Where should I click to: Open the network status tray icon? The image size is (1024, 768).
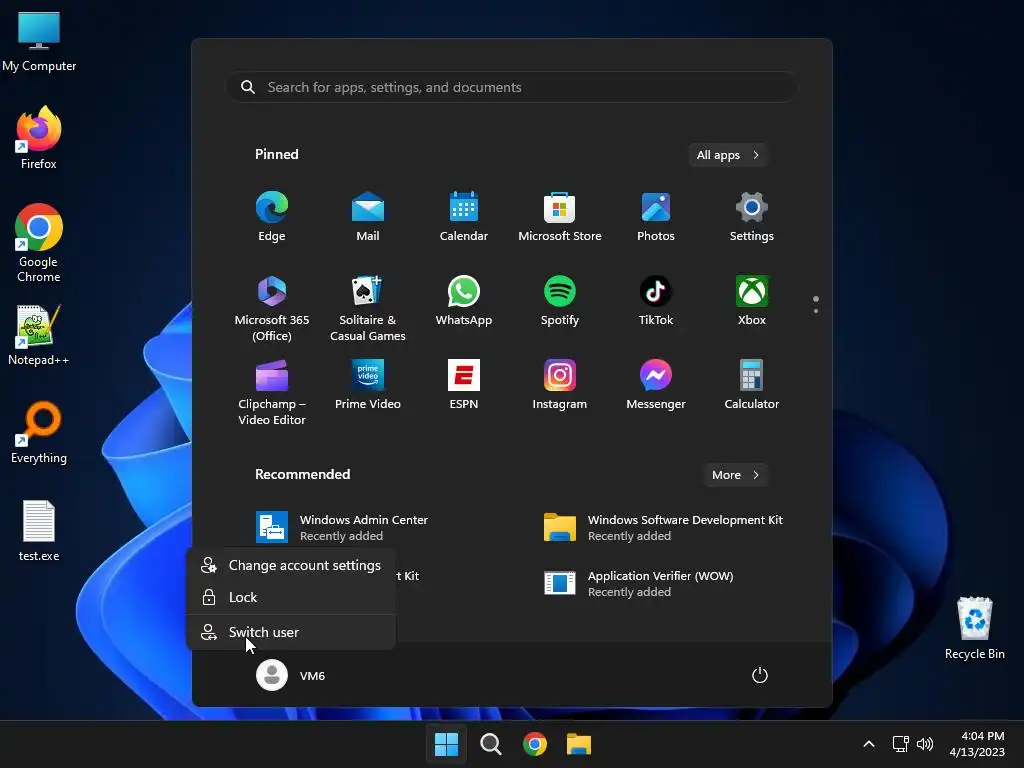[x=901, y=744]
